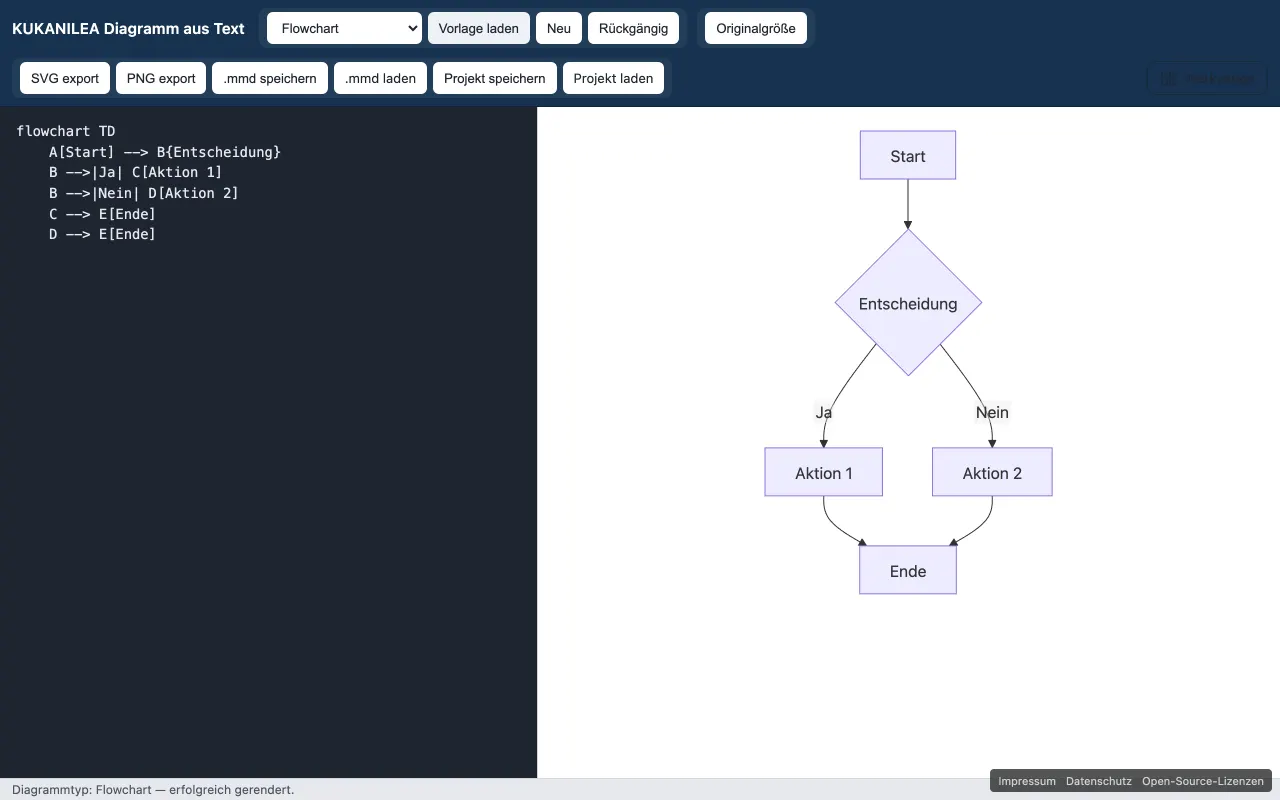Viewport: 1280px width, 800px height.
Task: Reset zoom with Originalgröße
Action: (756, 28)
